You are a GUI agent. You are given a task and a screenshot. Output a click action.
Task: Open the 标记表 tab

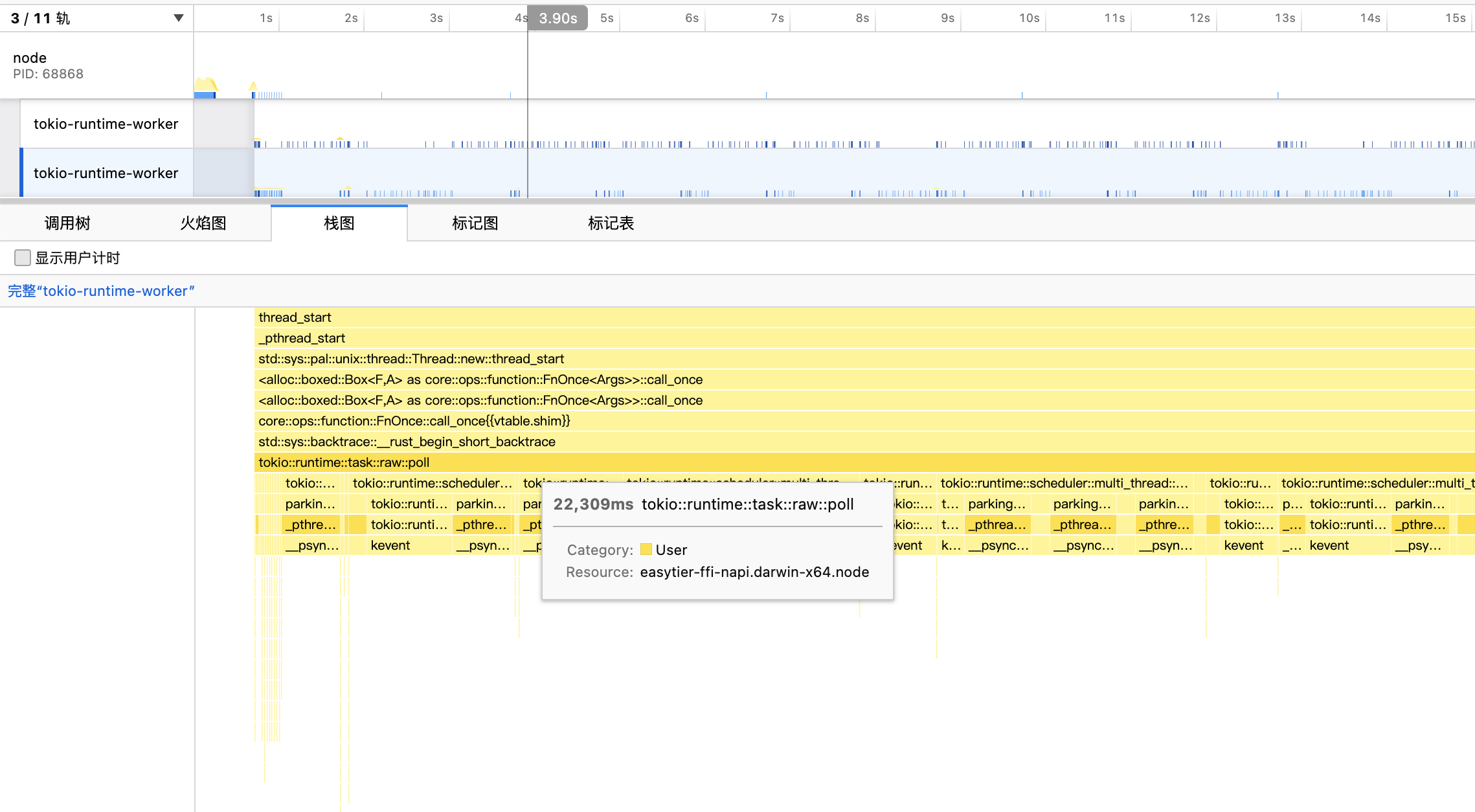610,223
